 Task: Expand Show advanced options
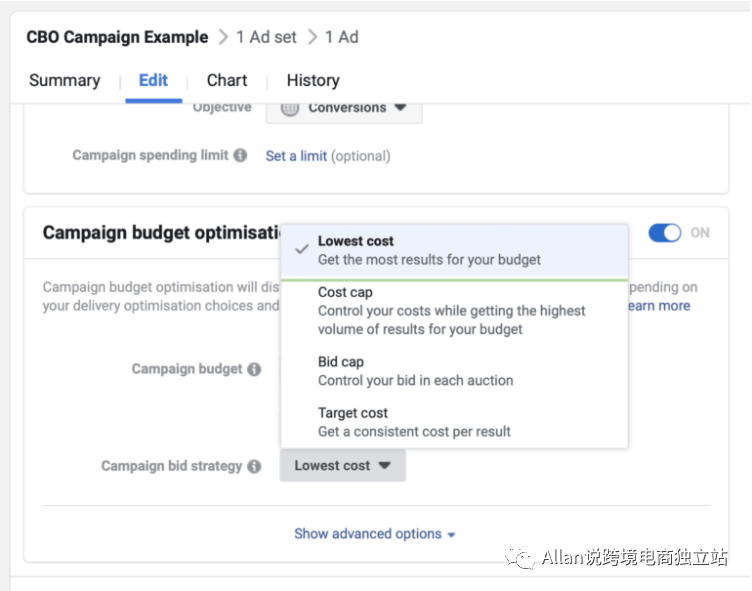374,534
